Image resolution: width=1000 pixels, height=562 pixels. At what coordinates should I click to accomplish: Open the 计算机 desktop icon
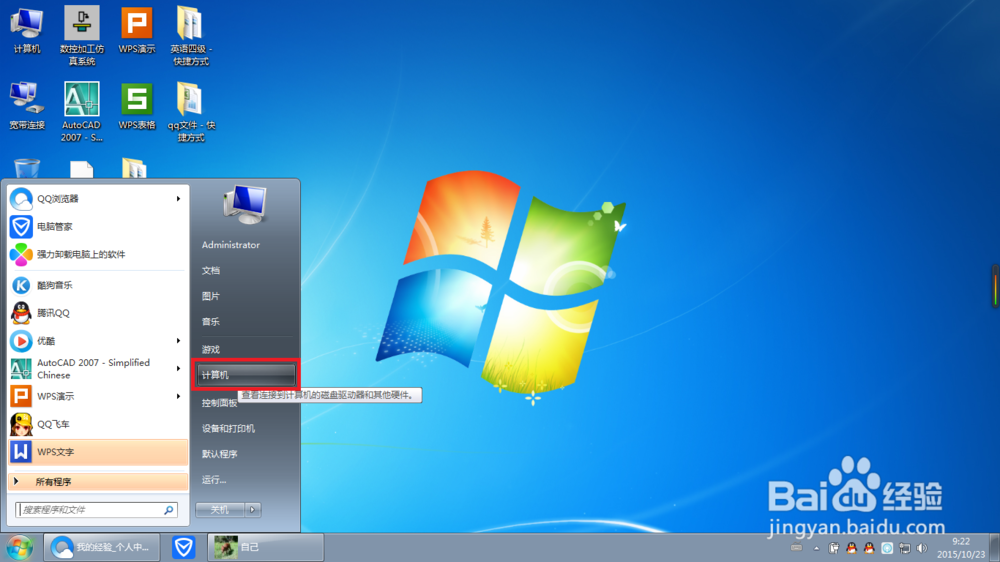point(27,31)
